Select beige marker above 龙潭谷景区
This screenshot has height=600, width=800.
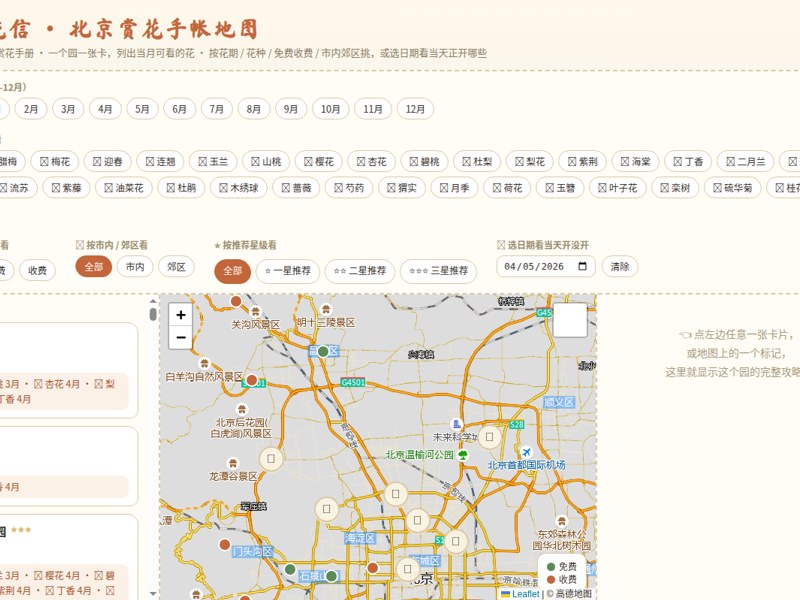point(271,459)
